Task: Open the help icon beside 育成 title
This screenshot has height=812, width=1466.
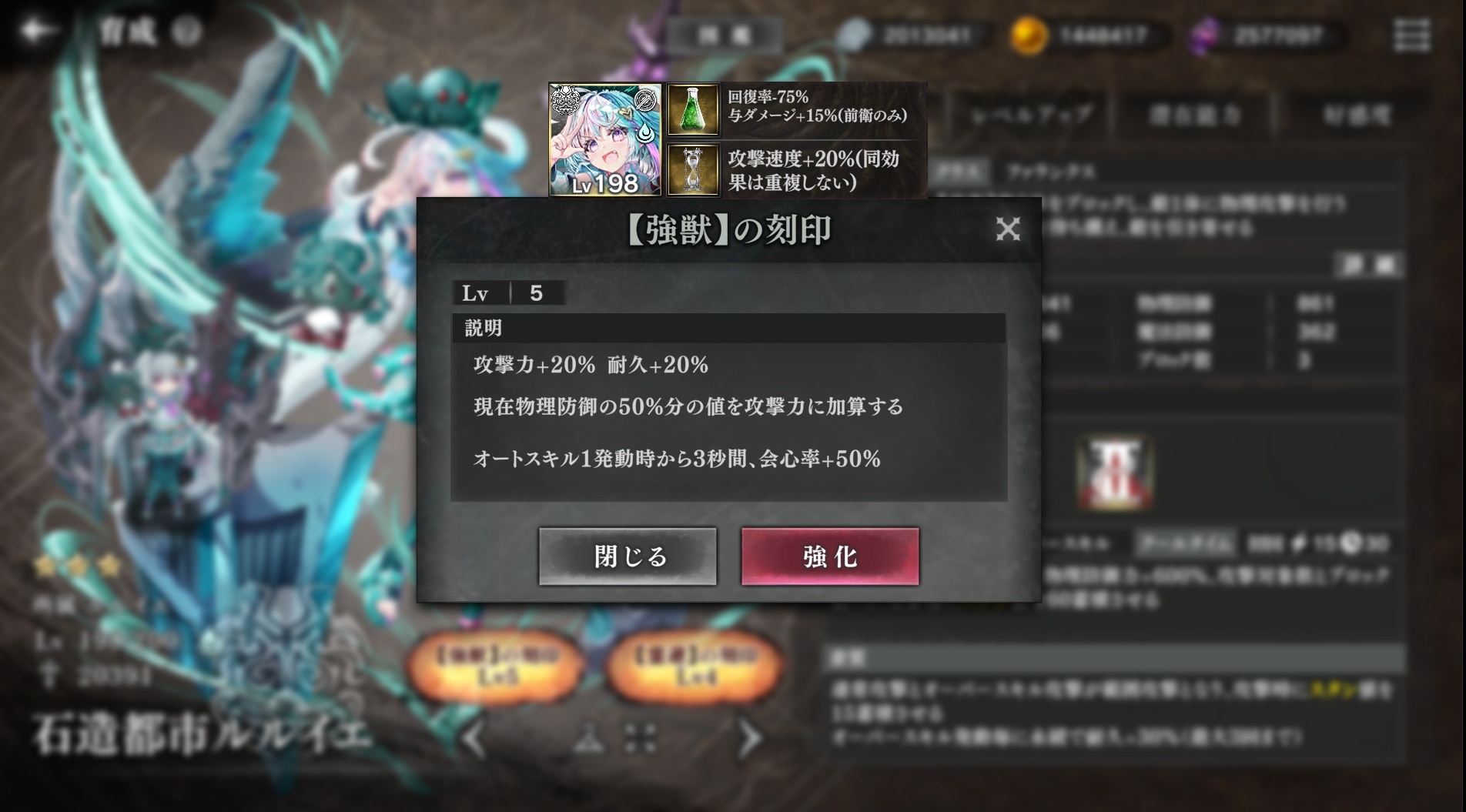Action: click(186, 32)
